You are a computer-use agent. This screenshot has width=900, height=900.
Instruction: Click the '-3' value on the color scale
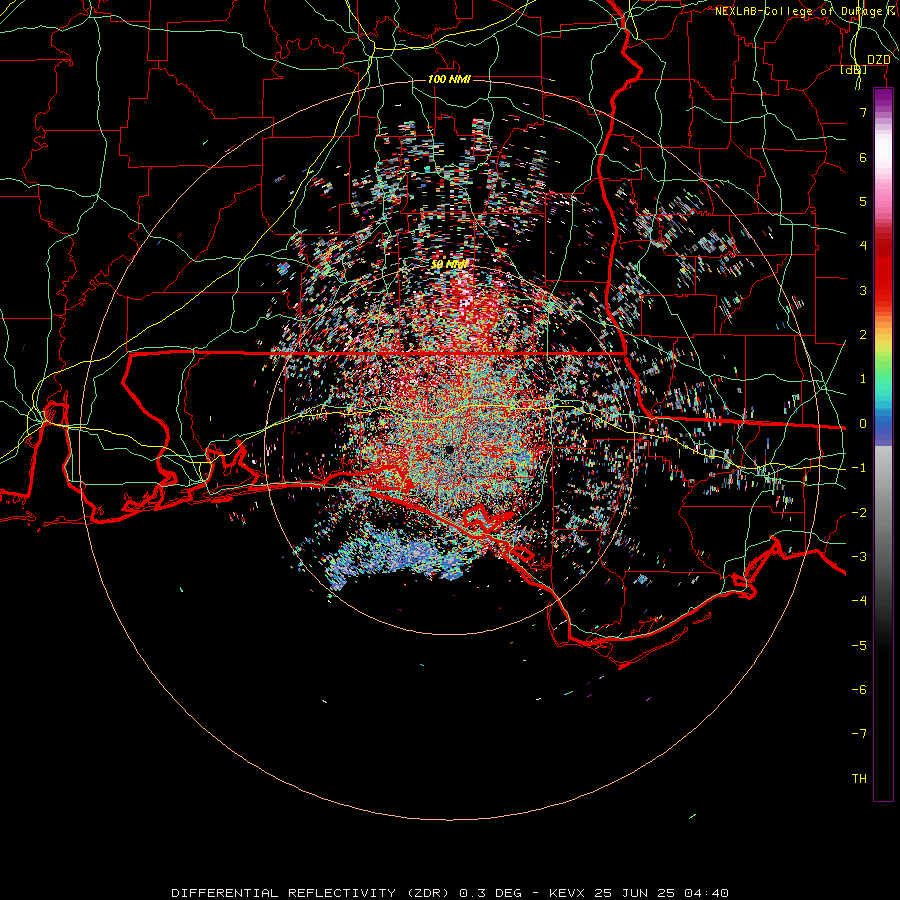point(859,557)
